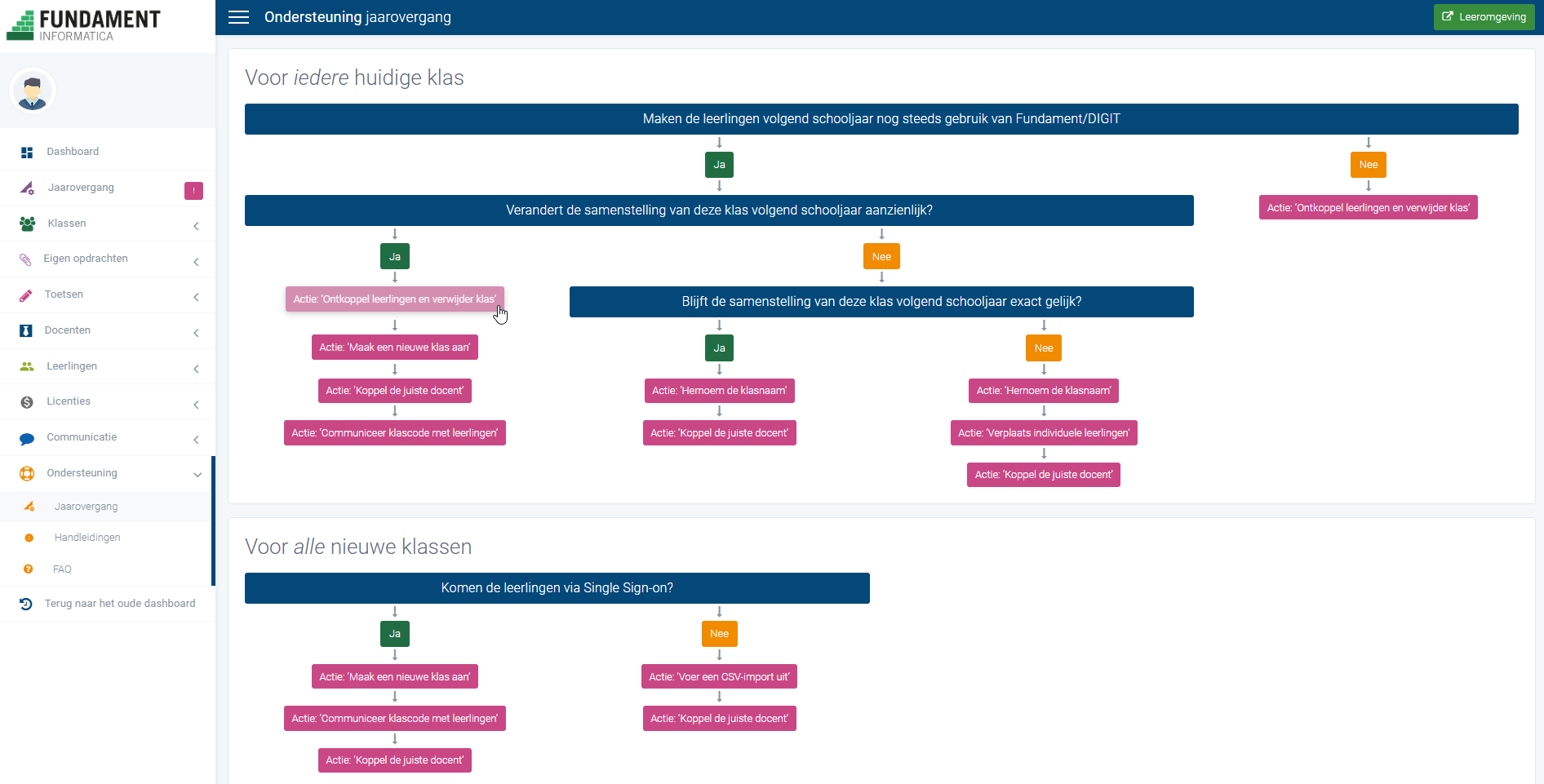Click the Communicatie speech bubble icon
Viewport: 1544px width, 784px height.
click(27, 438)
